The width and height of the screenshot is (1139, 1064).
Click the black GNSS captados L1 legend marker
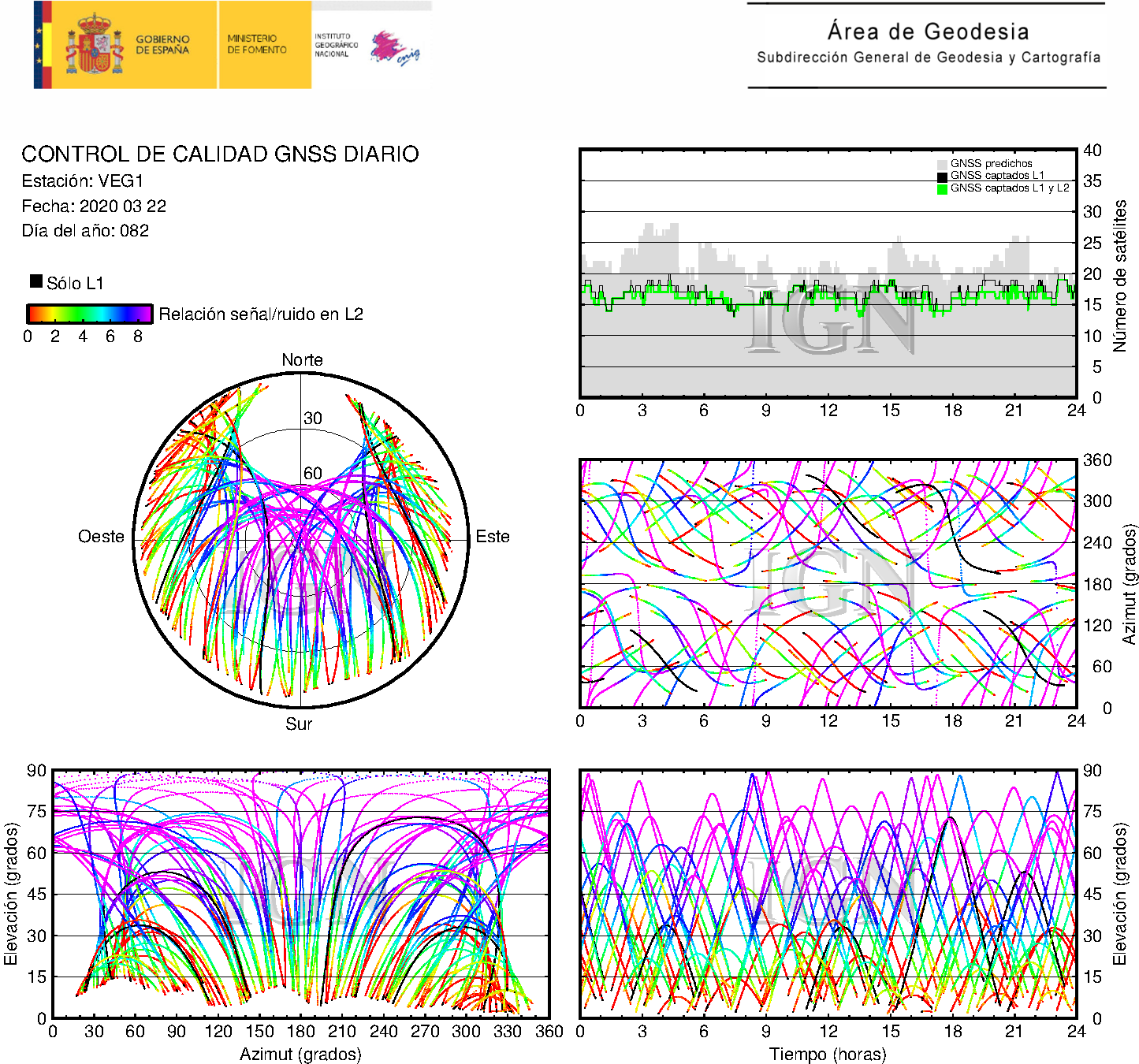(x=942, y=177)
